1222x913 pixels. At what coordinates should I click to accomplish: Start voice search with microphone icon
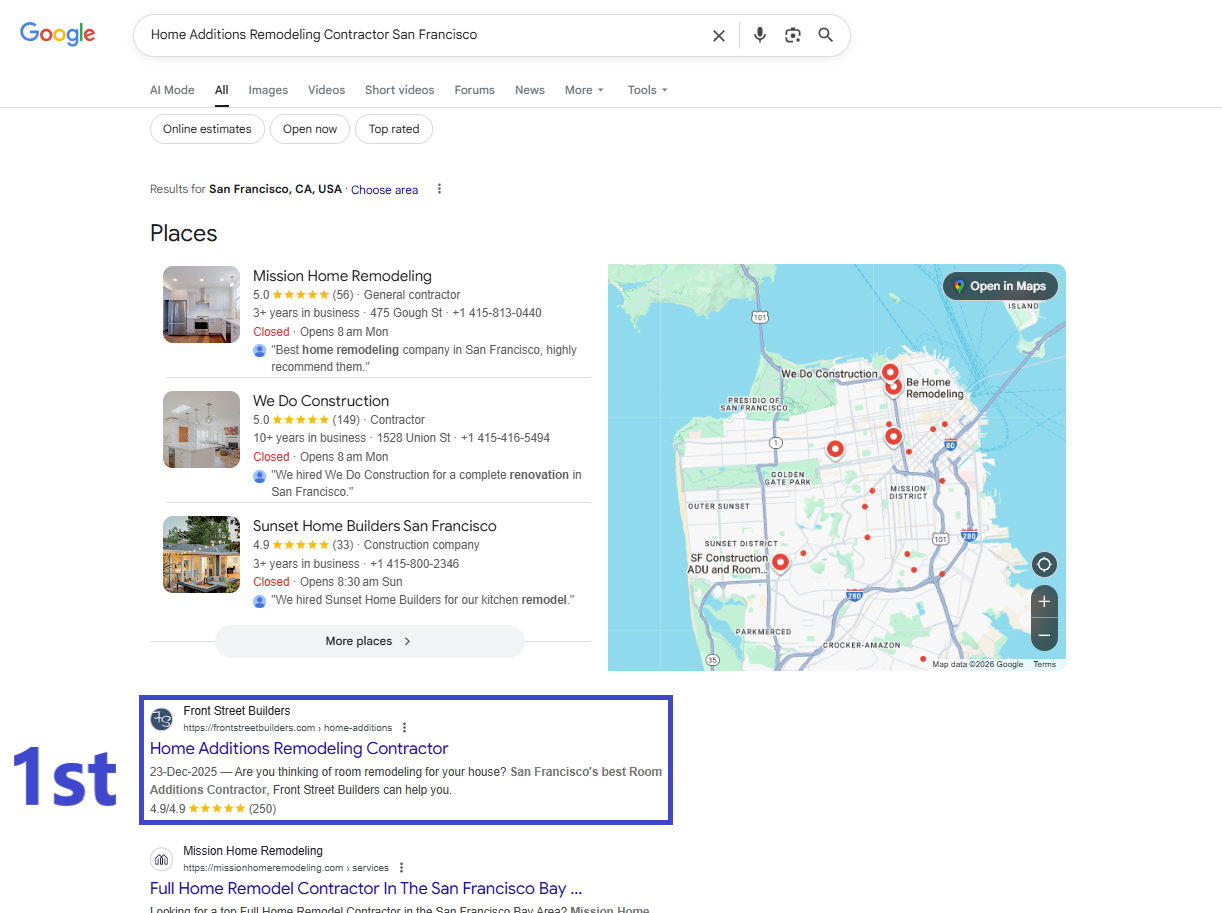760,35
